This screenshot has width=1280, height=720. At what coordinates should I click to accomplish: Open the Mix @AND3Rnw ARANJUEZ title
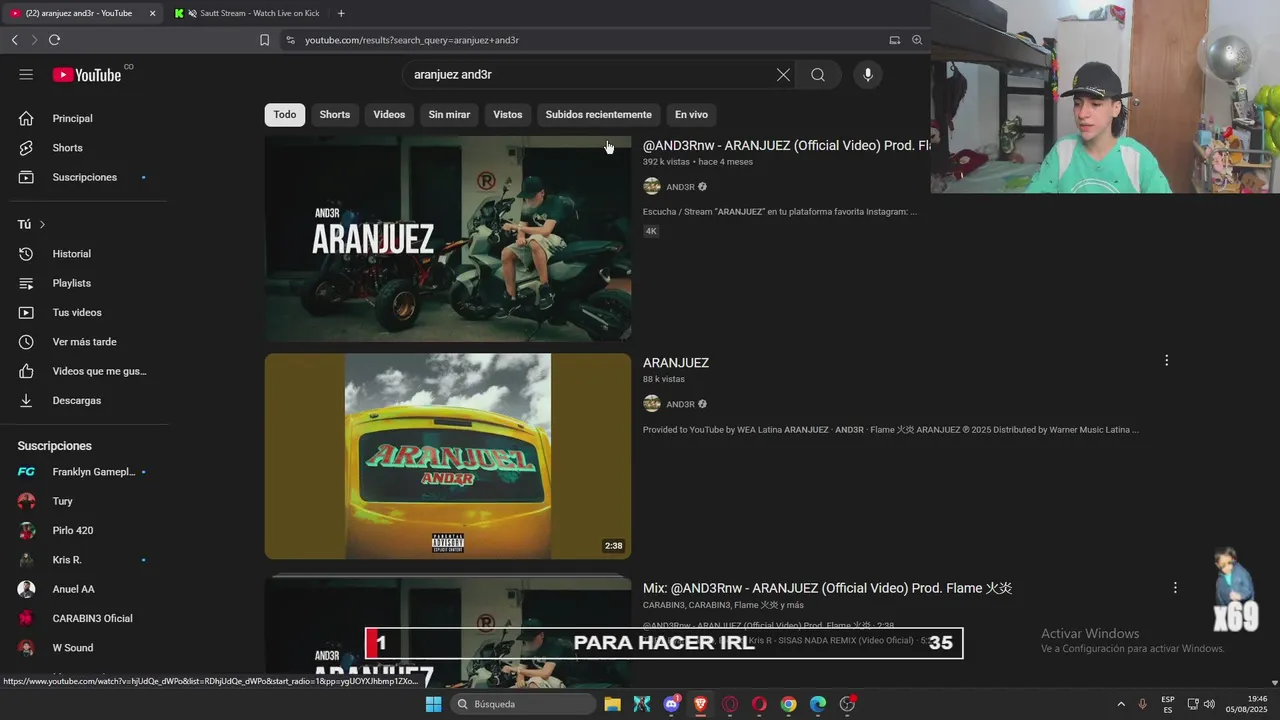coord(827,588)
